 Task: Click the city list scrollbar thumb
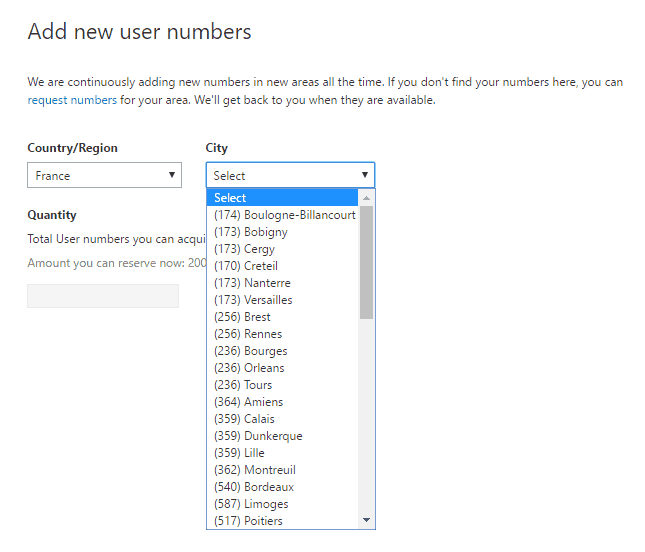tap(366, 262)
